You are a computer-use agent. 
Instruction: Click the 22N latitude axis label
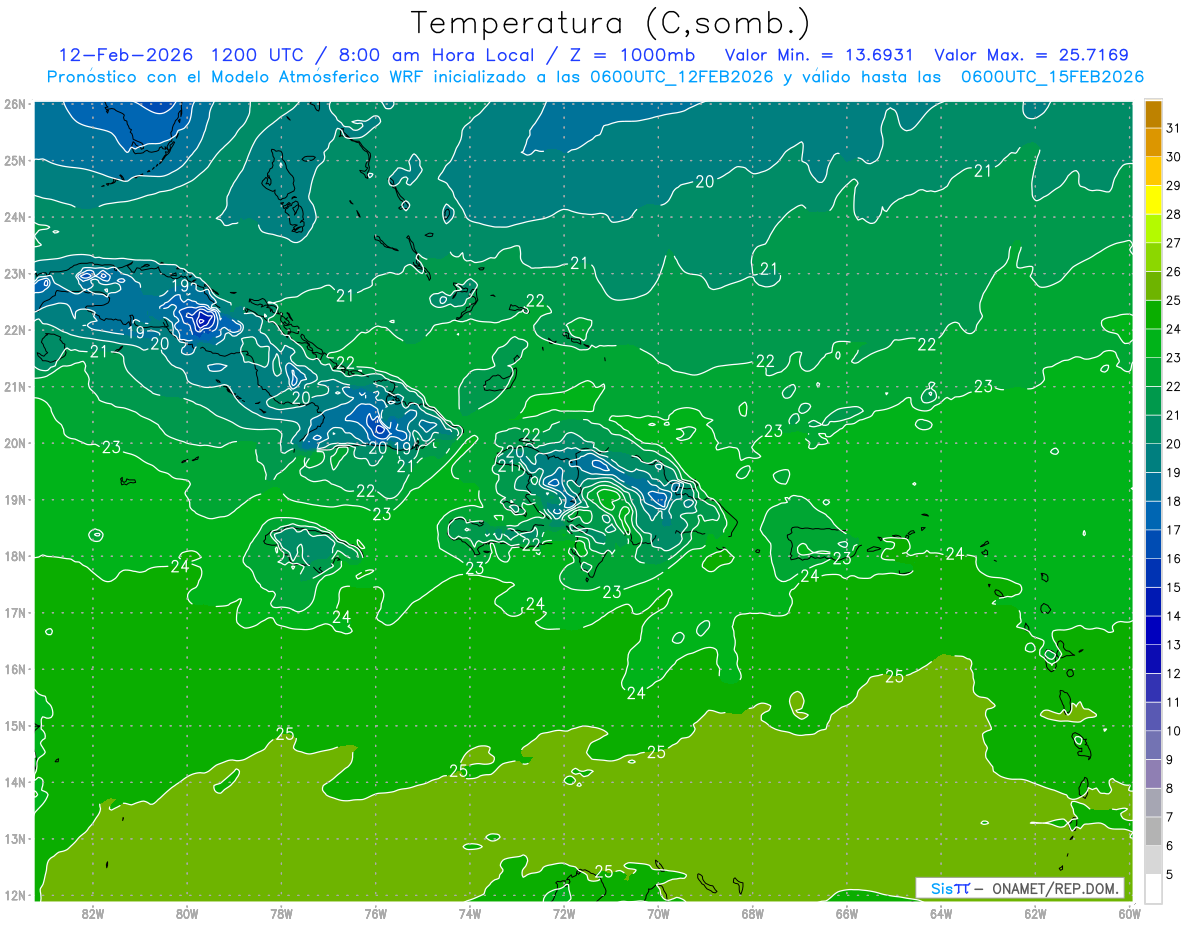15,330
